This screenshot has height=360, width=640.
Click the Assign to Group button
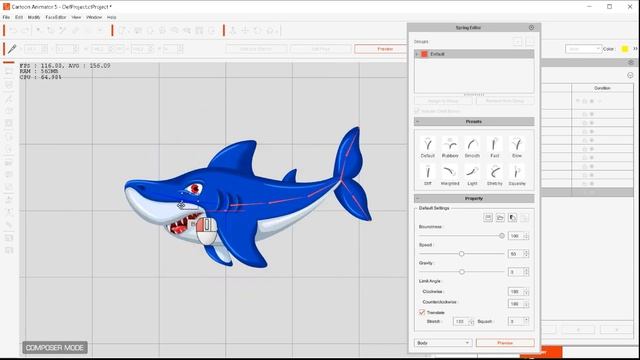point(443,101)
